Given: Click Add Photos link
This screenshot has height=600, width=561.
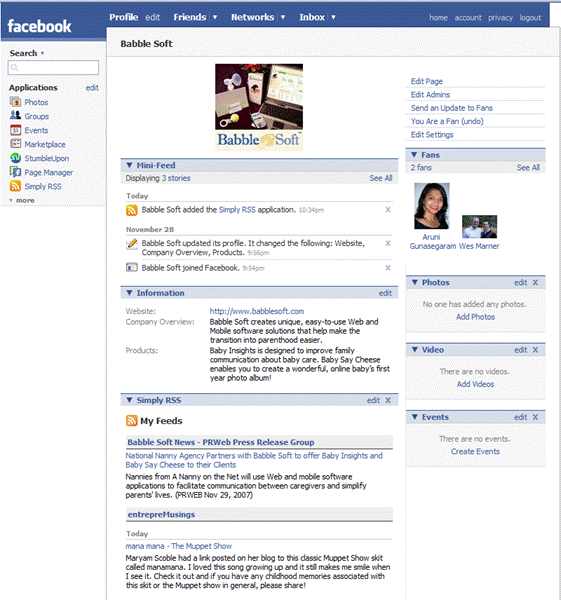Looking at the screenshot, I should click(x=475, y=317).
